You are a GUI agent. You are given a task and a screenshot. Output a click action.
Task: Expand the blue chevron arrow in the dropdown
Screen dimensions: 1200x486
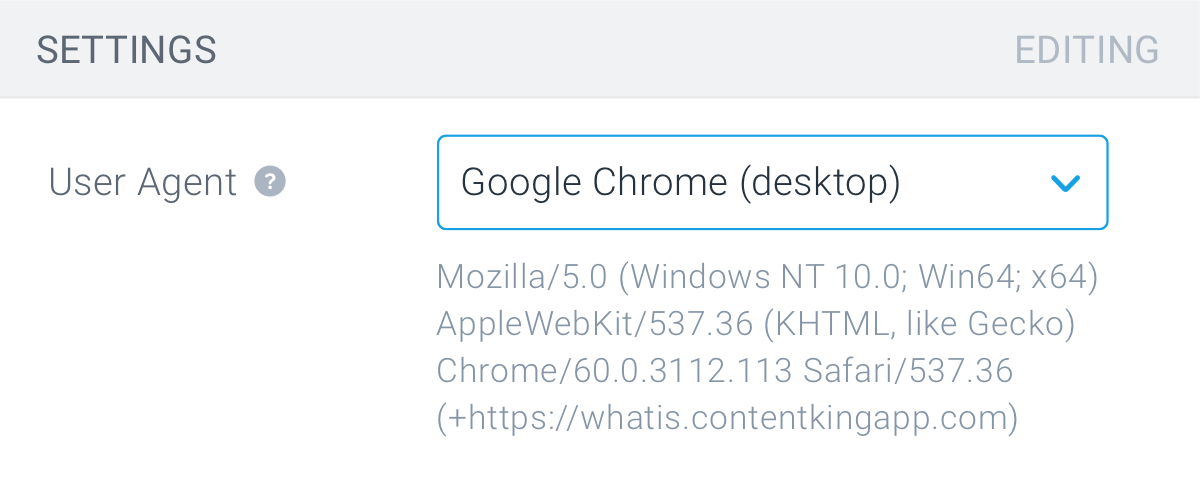pos(1066,183)
